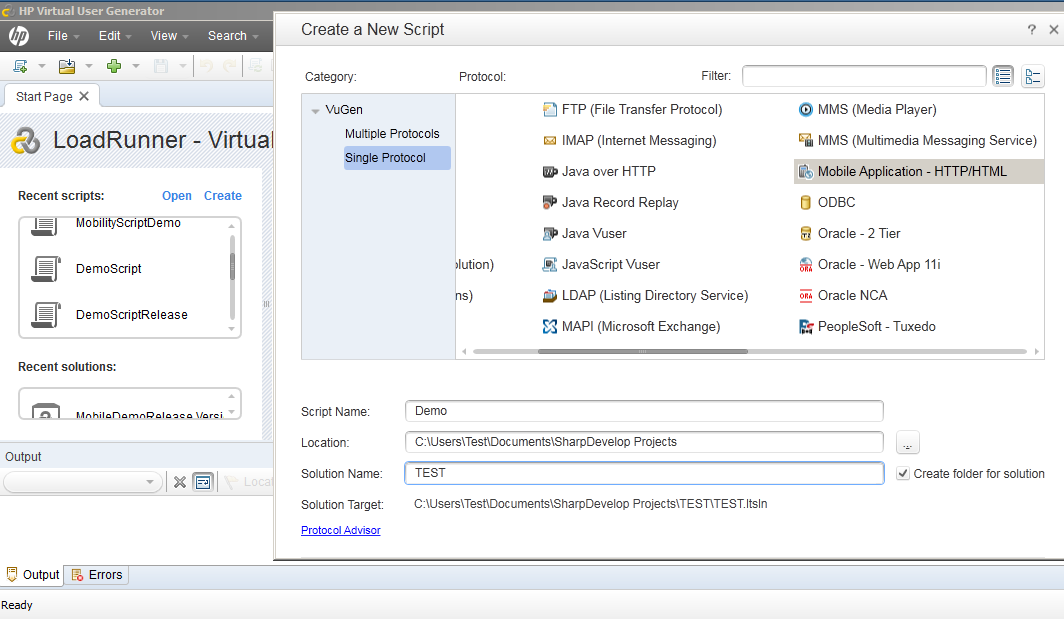Click the green plus Add icon
This screenshot has width=1064, height=619.
pyautogui.click(x=114, y=66)
